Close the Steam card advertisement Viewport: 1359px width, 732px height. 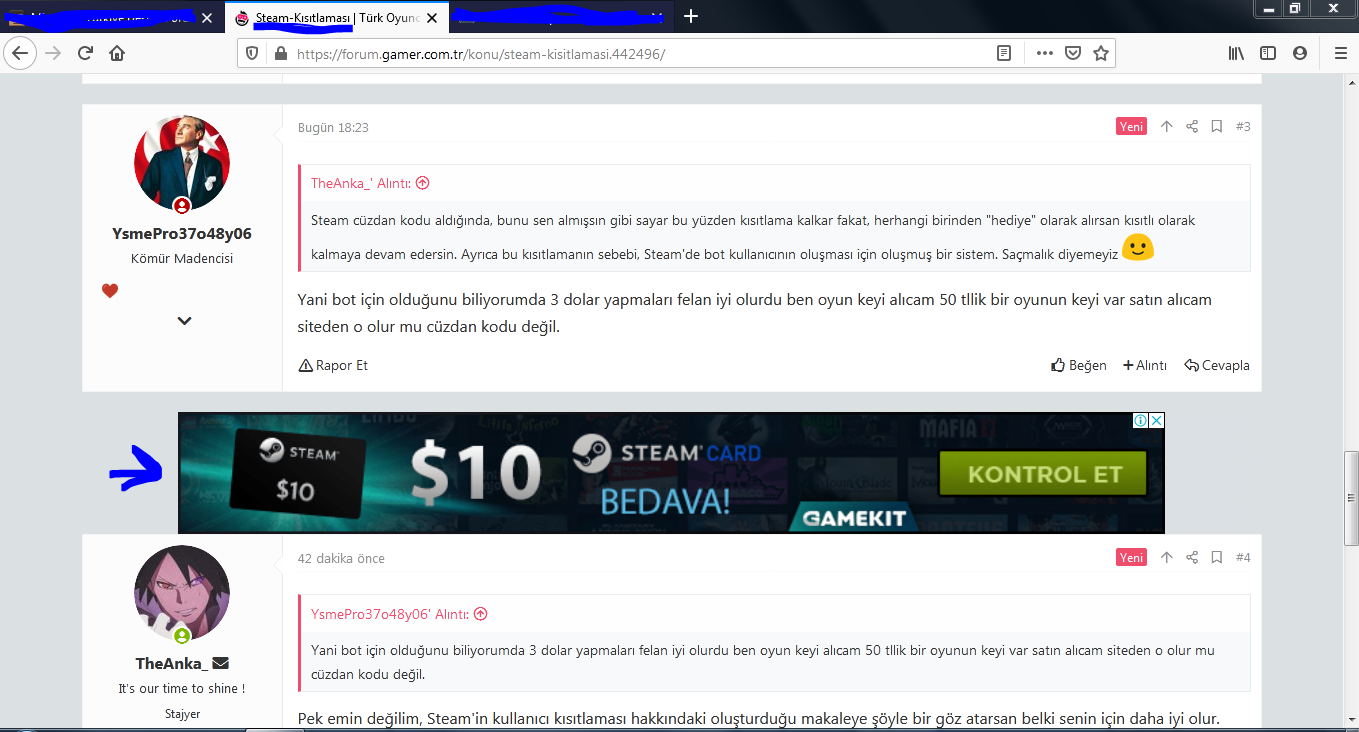(x=1156, y=421)
